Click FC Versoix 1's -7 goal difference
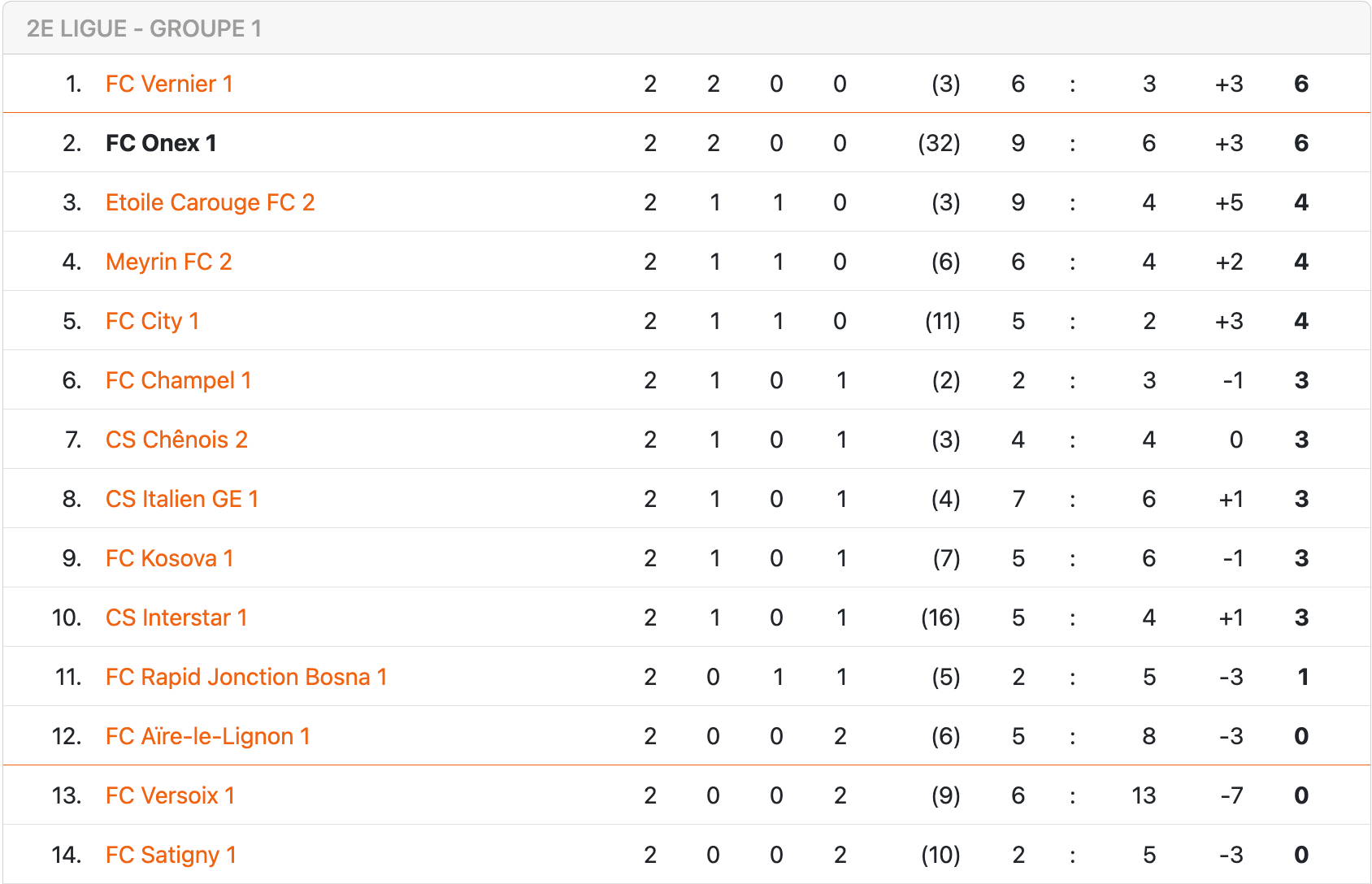 tap(1231, 795)
